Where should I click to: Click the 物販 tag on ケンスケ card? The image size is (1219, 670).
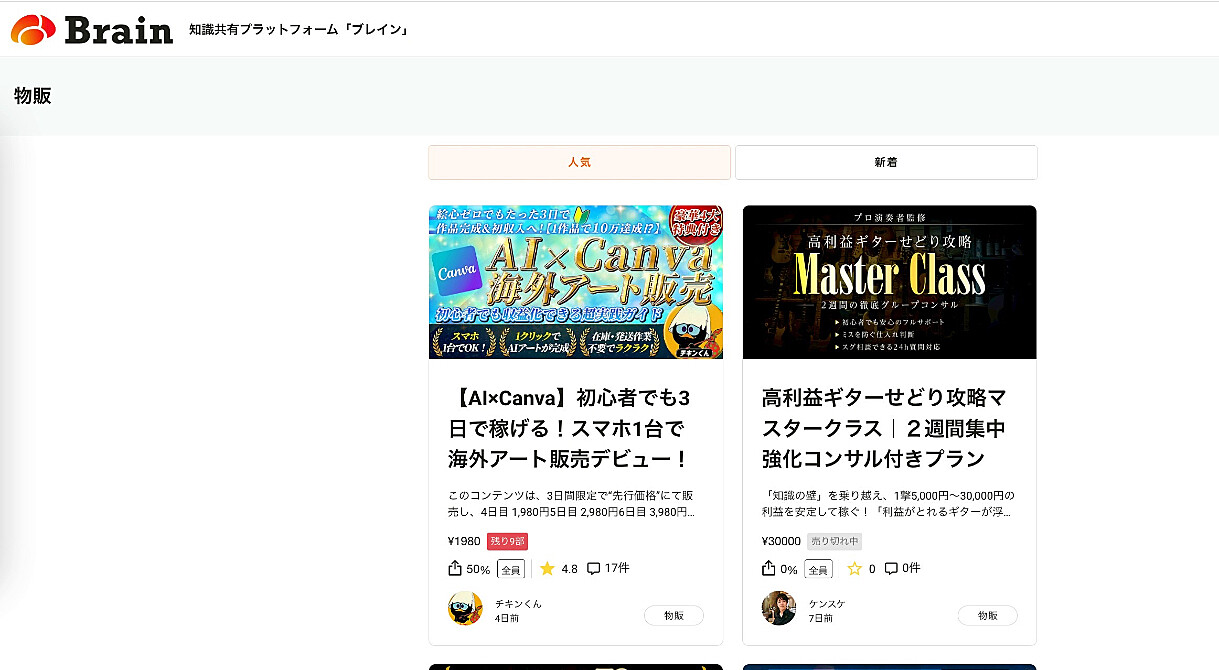988,616
